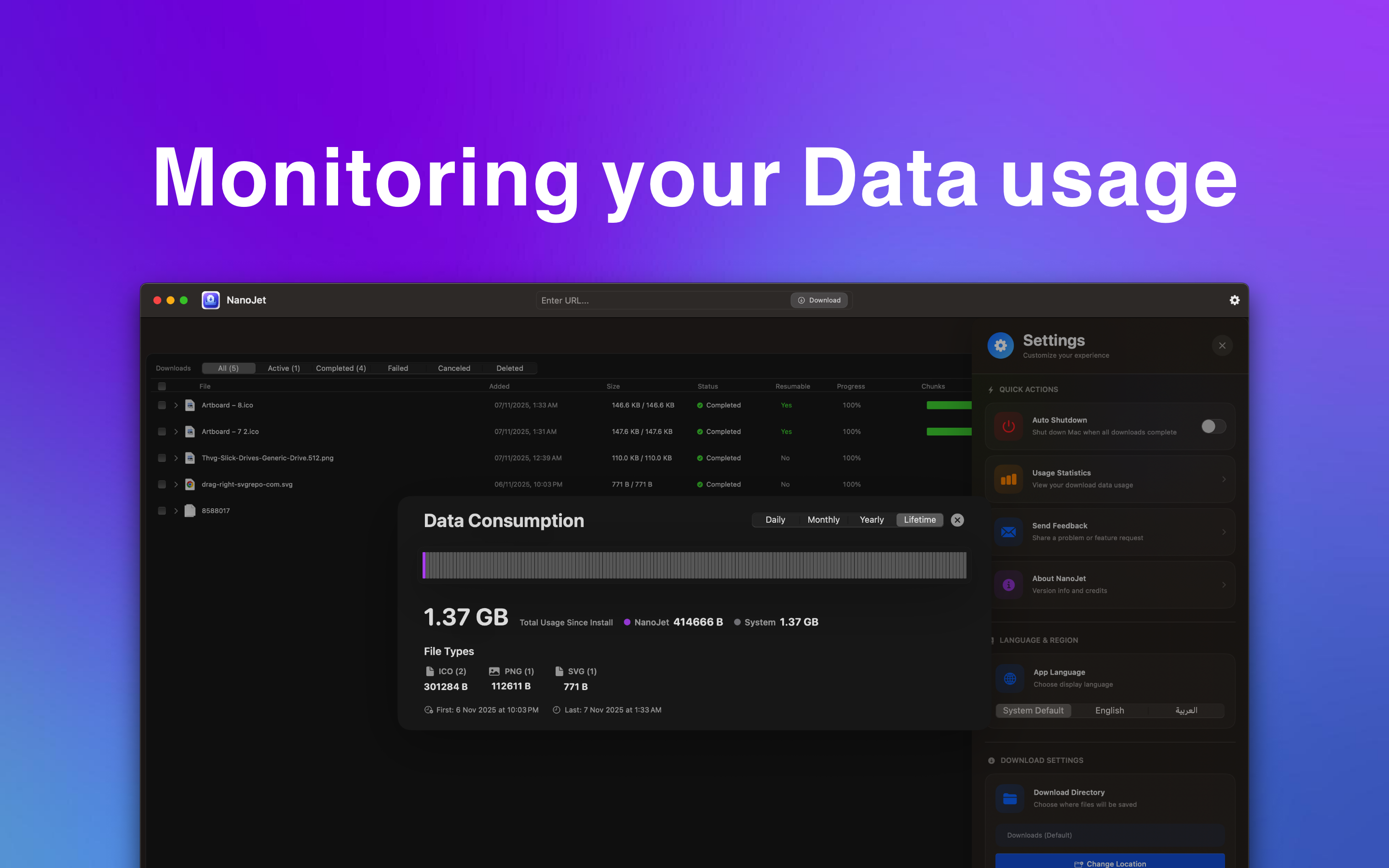The width and height of the screenshot is (1389, 868).
Task: Check the select-all checkbox in the header
Action: tap(162, 386)
